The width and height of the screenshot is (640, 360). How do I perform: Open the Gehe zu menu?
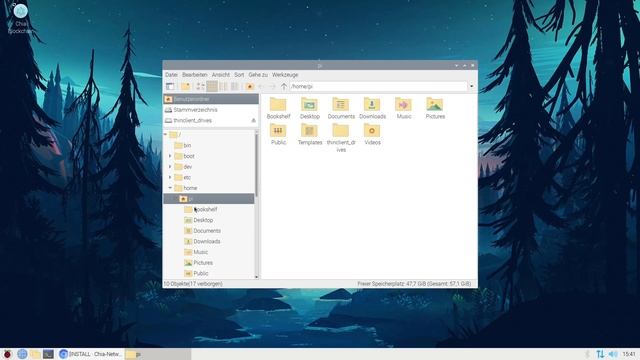[x=258, y=75]
